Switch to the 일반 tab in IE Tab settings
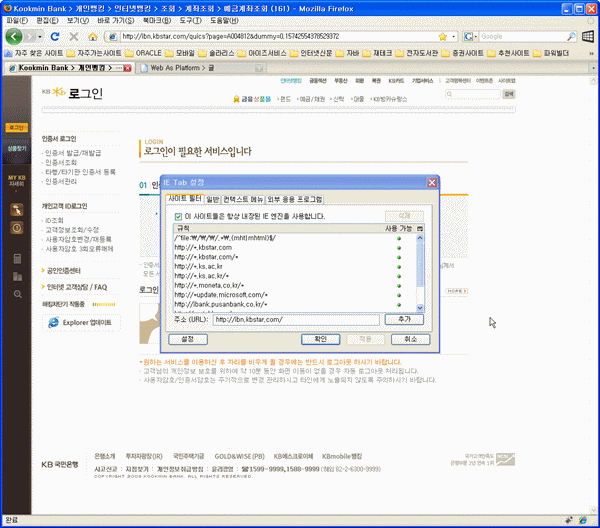The image size is (600, 528). tap(212, 199)
